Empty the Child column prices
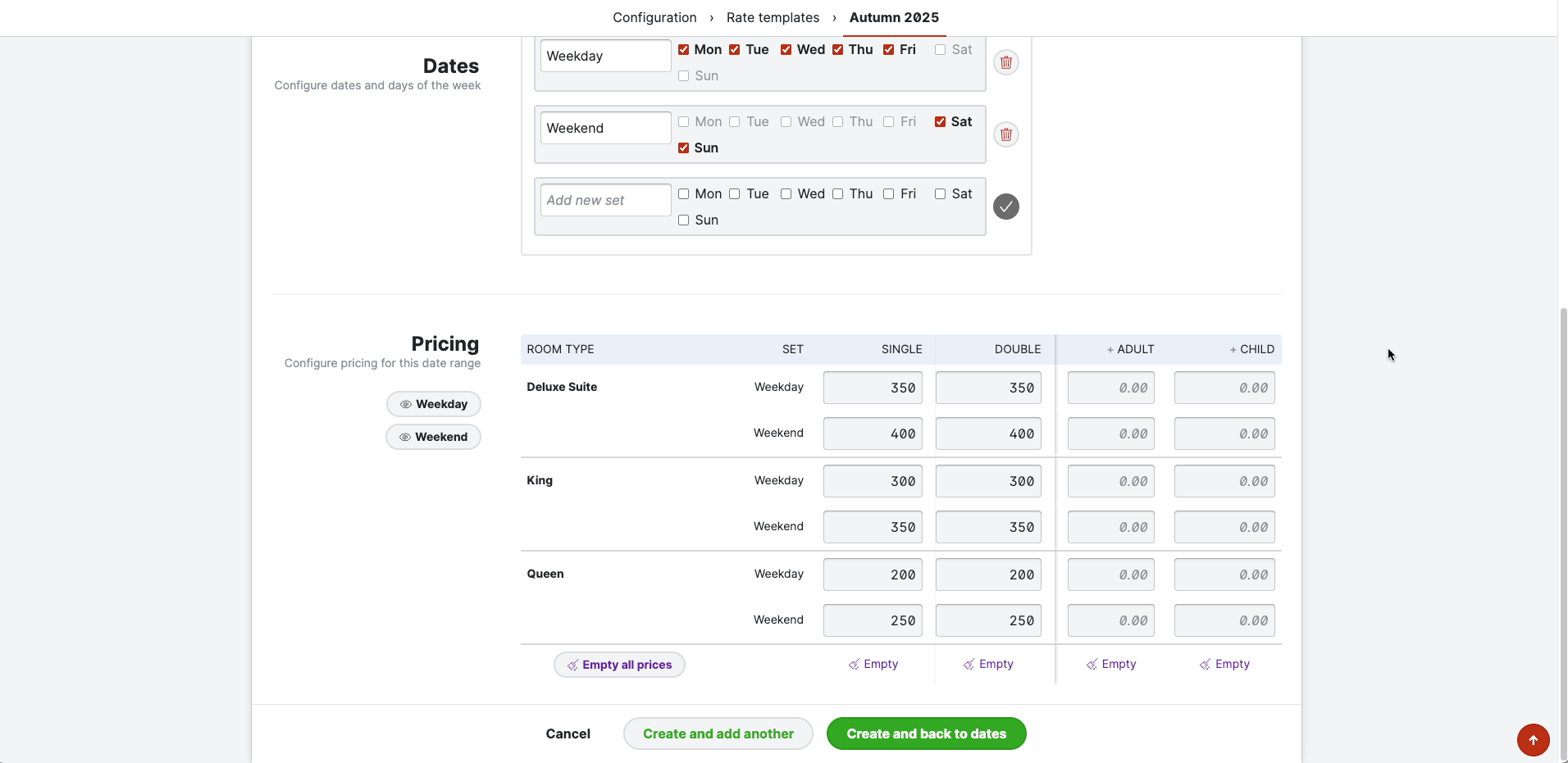This screenshot has width=1568, height=763. pyautogui.click(x=1224, y=664)
